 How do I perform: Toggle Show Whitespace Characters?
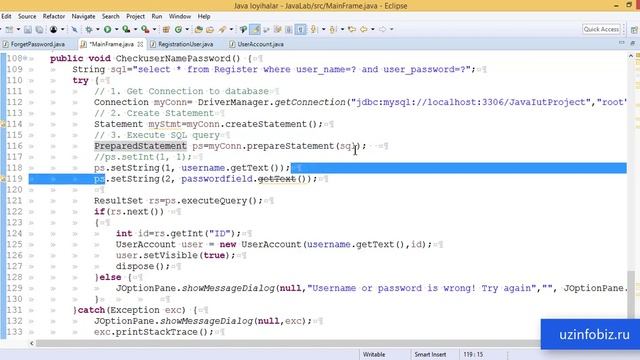pyautogui.click(x=300, y=29)
